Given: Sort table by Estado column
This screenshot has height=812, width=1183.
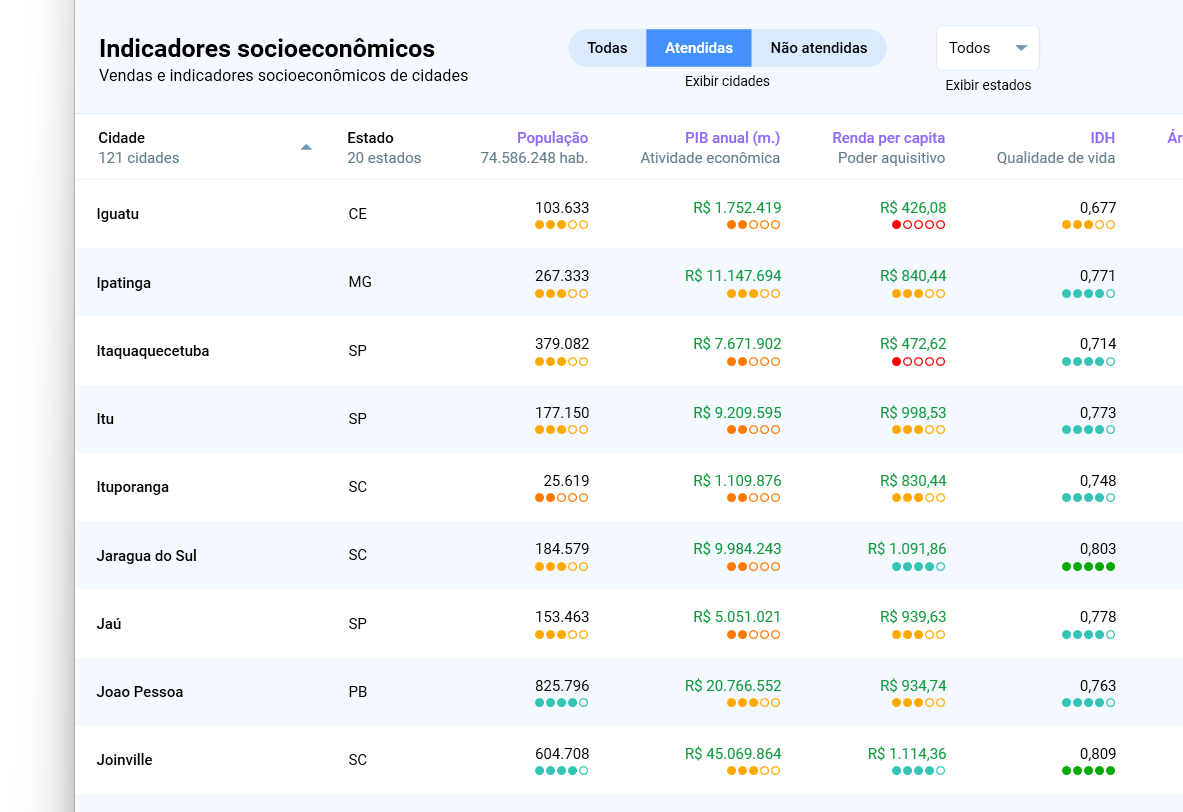Looking at the screenshot, I should click(370, 138).
